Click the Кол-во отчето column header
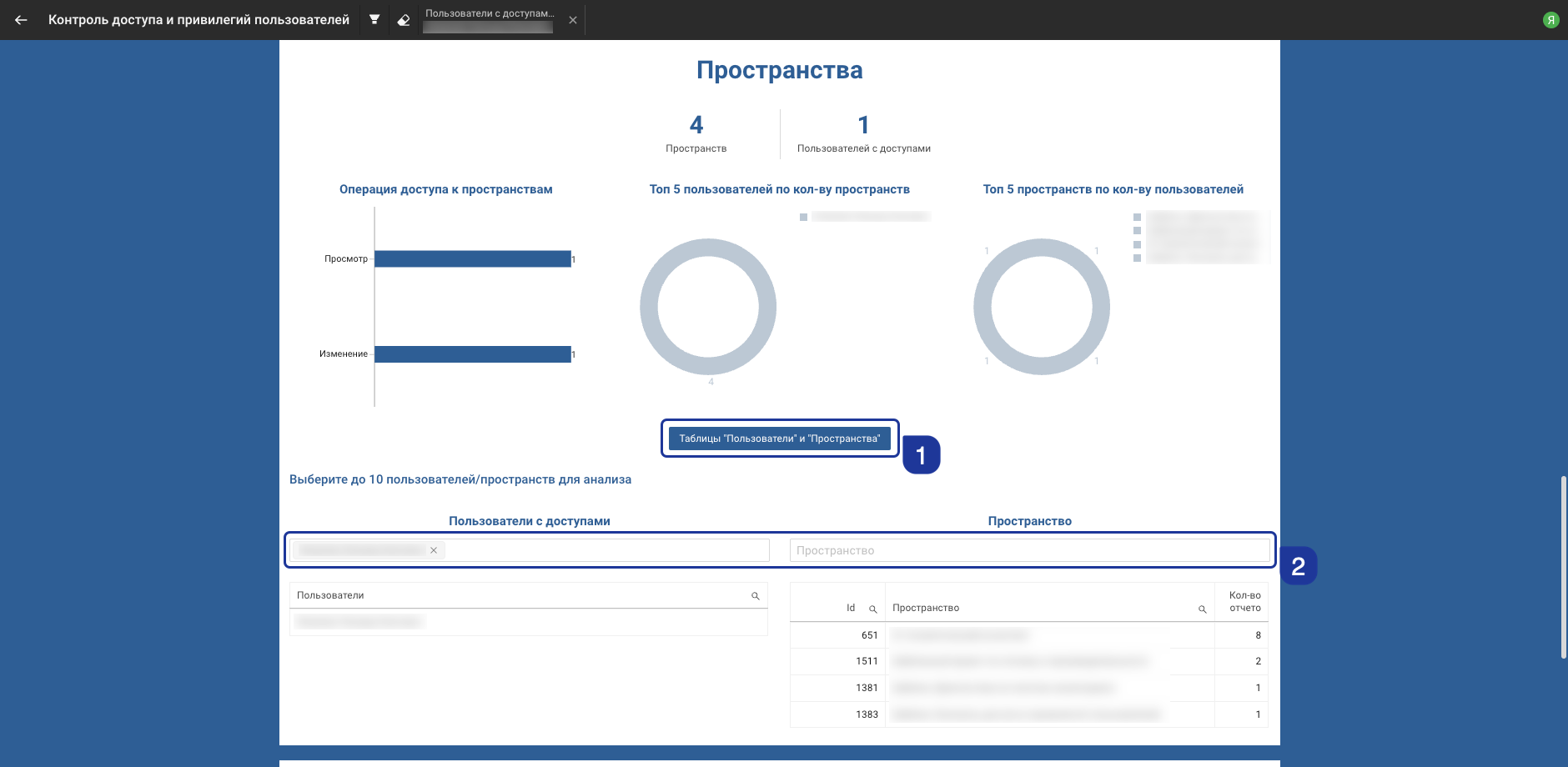Screen dimensions: 1568x767 [1244, 602]
